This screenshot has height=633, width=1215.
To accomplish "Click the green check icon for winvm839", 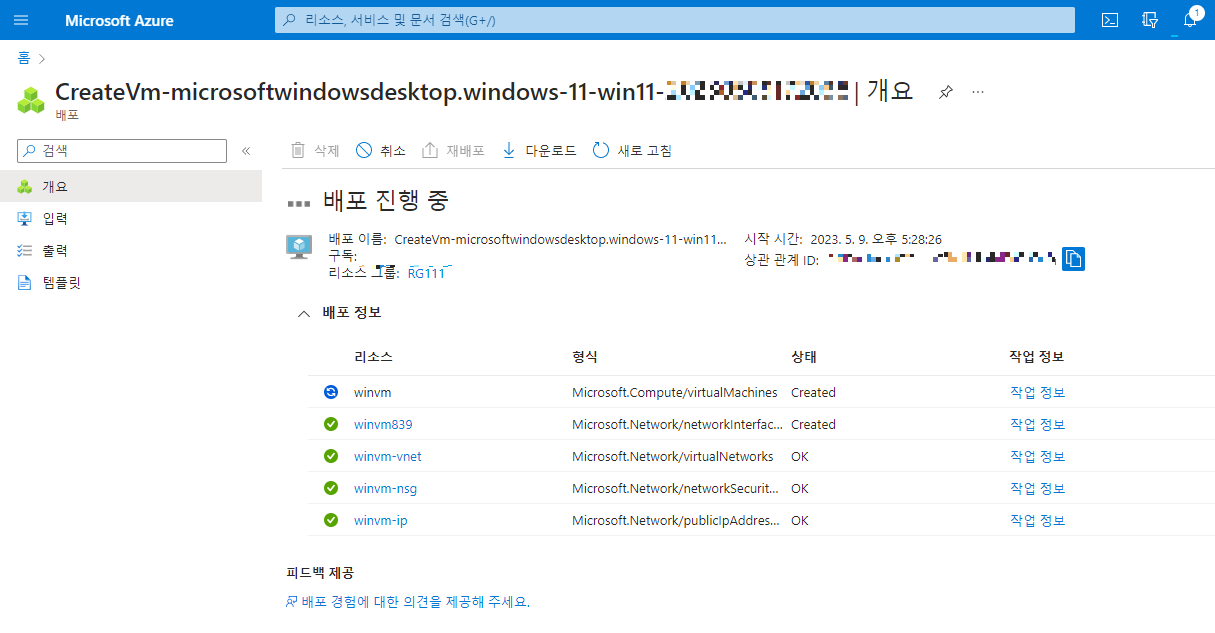I will [x=331, y=424].
